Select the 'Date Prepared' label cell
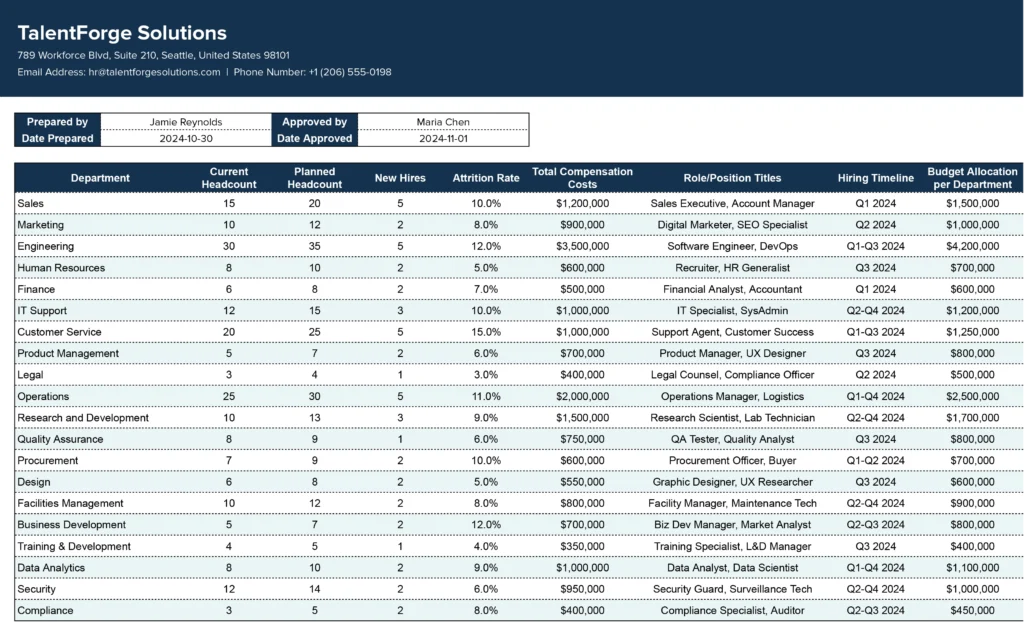This screenshot has height=622, width=1024. tap(57, 139)
